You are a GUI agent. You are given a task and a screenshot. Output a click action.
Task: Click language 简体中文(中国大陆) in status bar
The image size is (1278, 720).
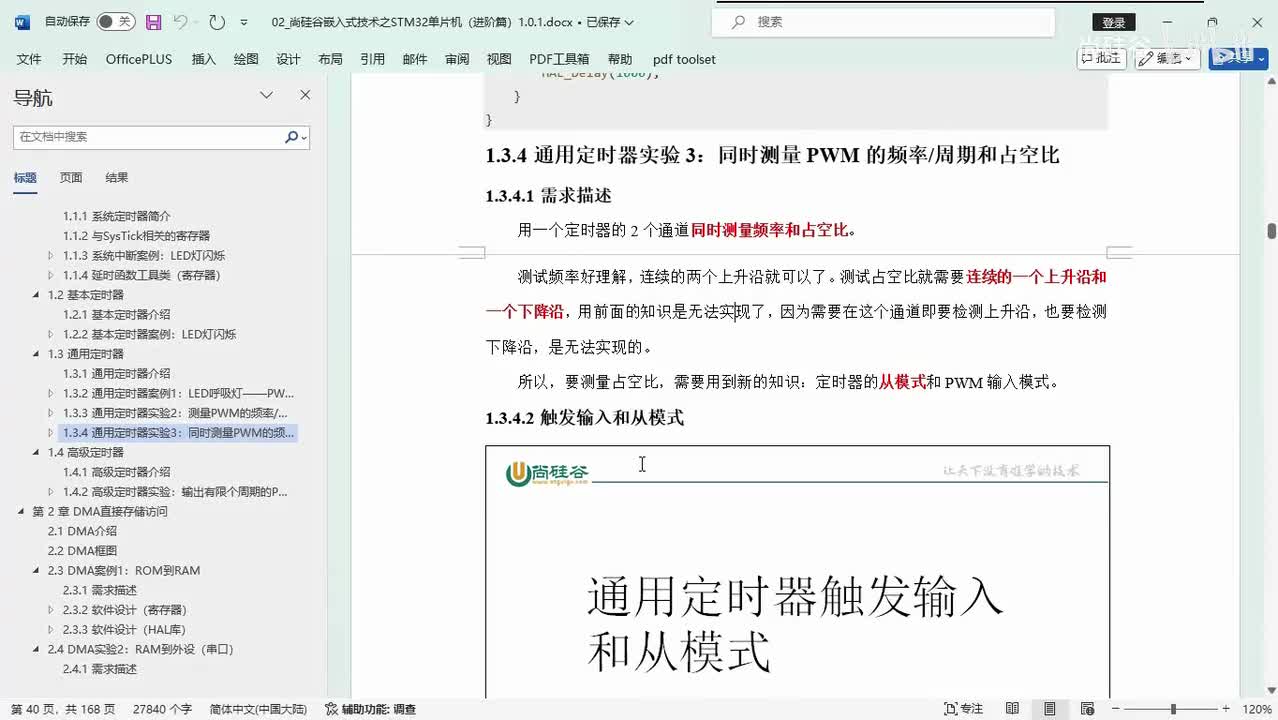point(258,709)
